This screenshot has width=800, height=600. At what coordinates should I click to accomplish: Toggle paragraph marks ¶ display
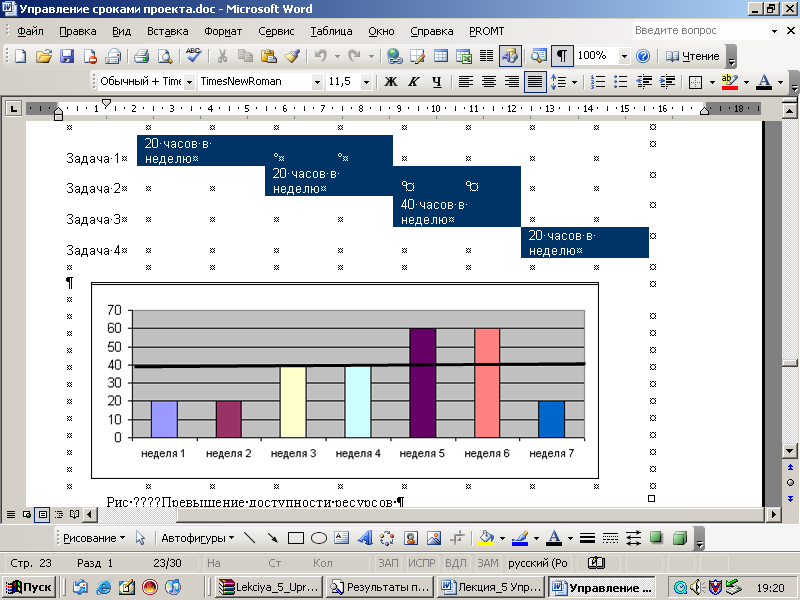point(562,56)
